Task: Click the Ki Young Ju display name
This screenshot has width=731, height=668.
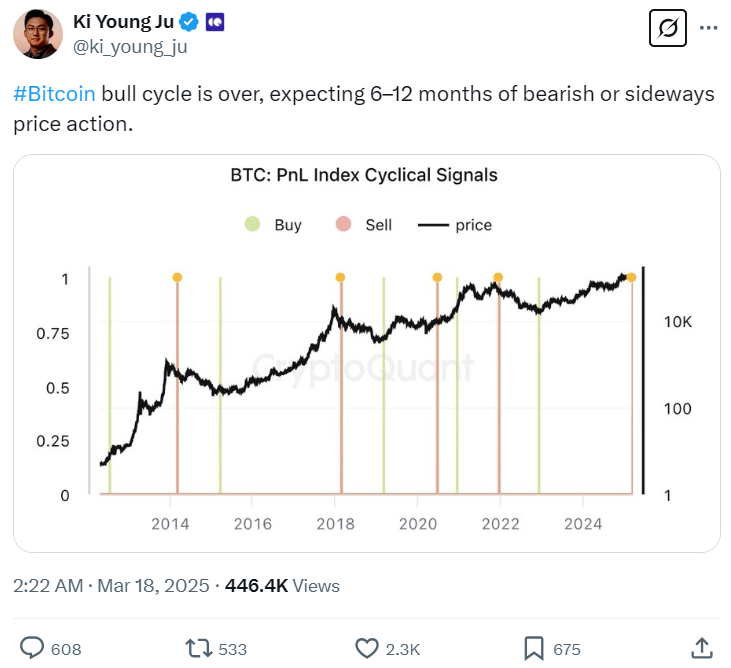Action: 123,22
